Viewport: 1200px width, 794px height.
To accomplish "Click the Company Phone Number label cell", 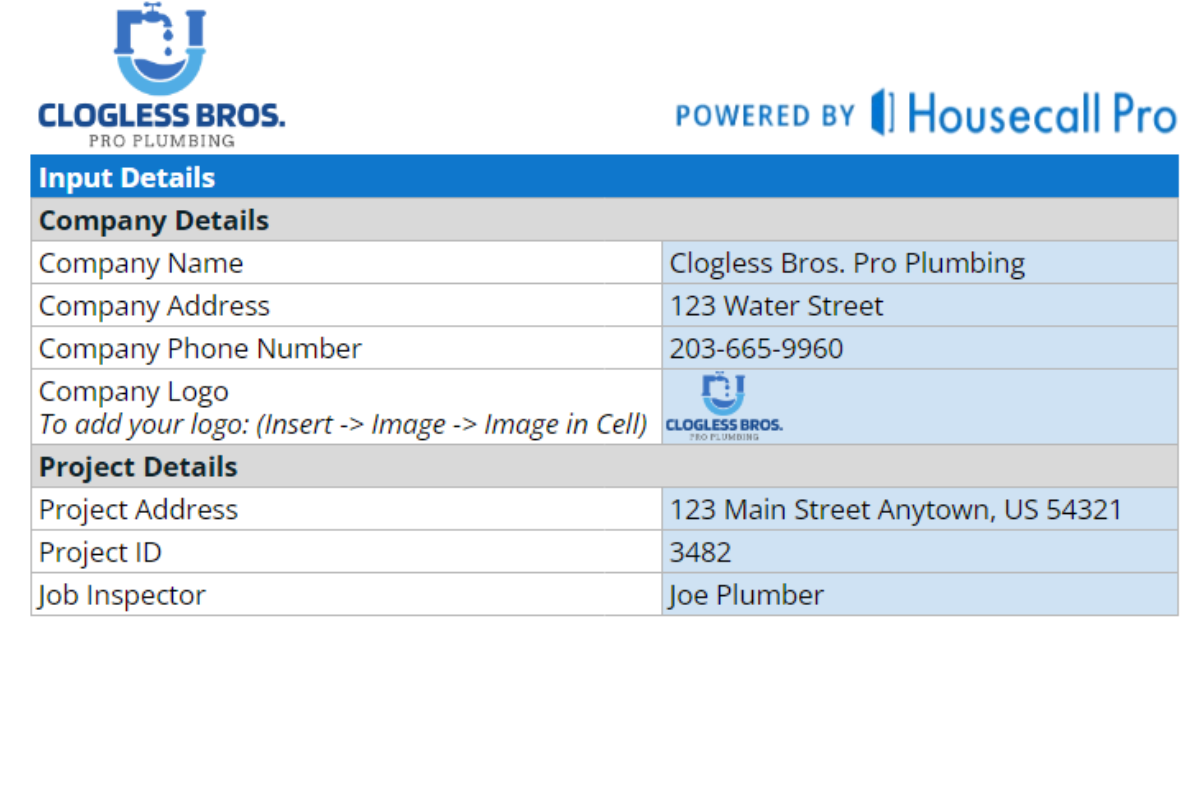I will pos(346,349).
